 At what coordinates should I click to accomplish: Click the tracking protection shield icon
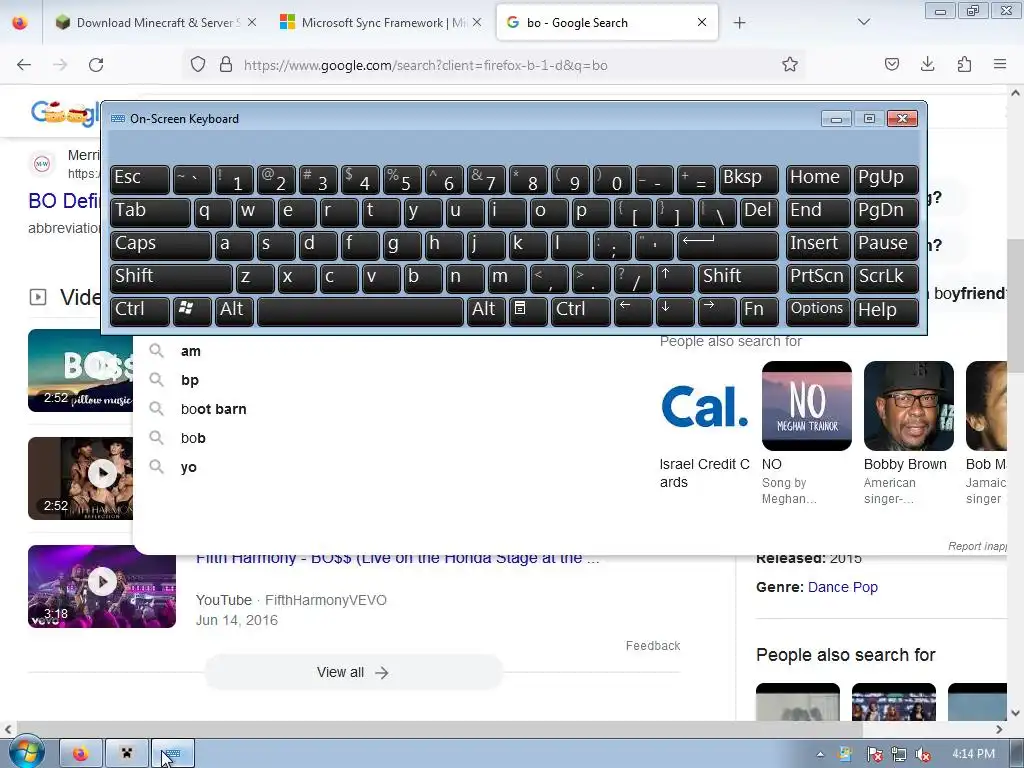click(198, 65)
